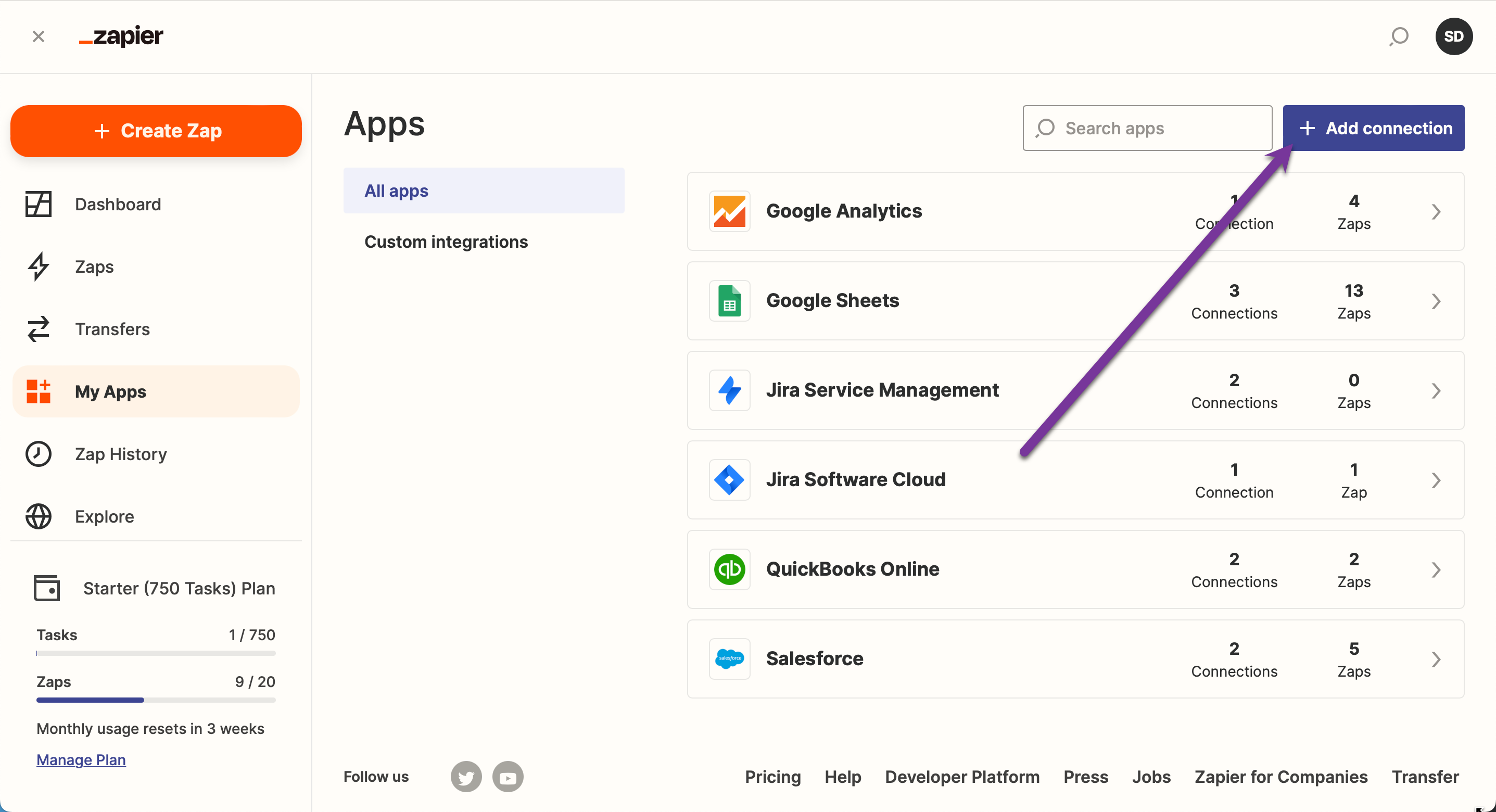This screenshot has height=812, width=1496.
Task: Click the Jira Software Cloud icon
Action: pos(729,480)
